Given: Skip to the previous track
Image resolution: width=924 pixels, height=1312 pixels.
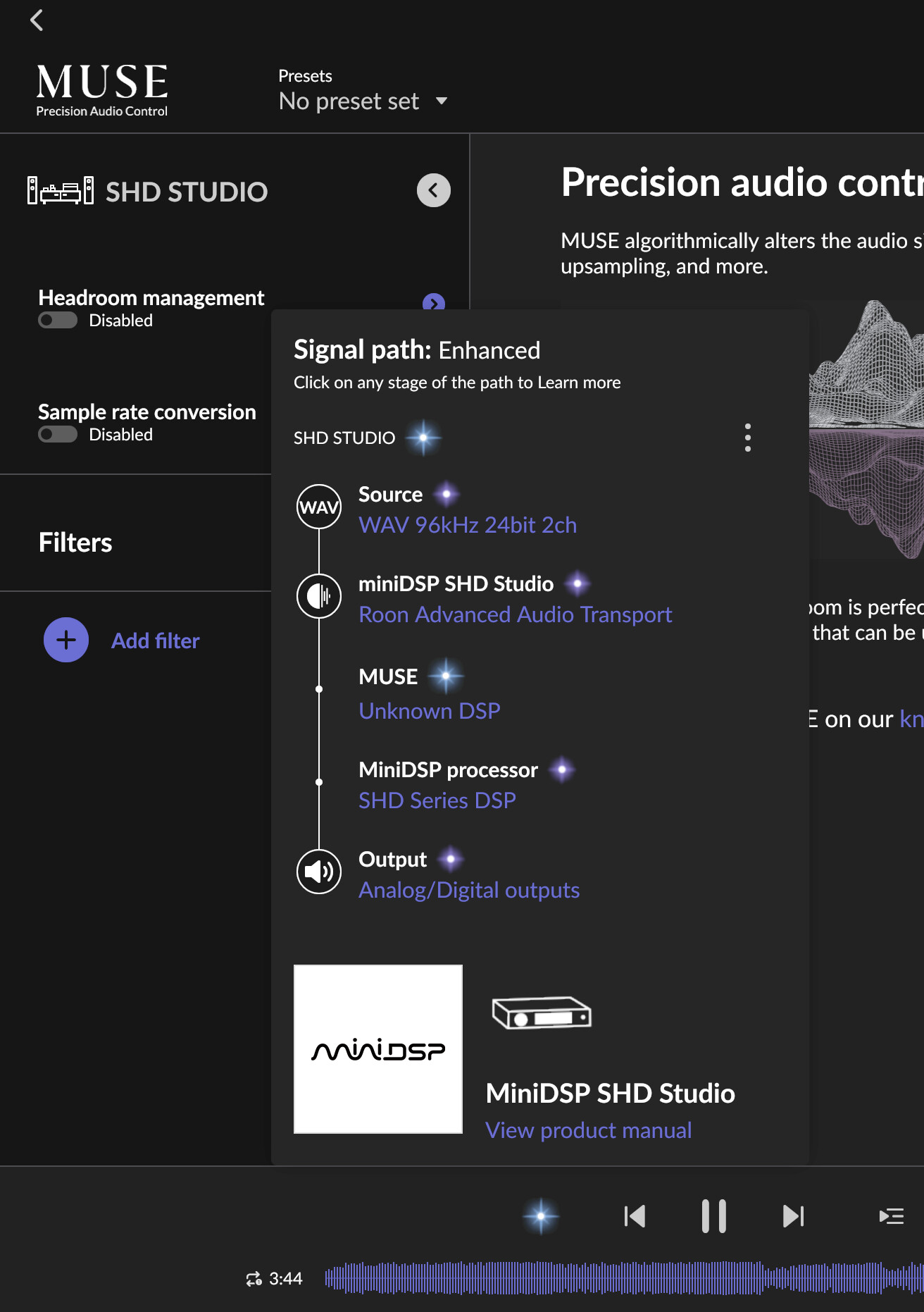Looking at the screenshot, I should point(635,1216).
